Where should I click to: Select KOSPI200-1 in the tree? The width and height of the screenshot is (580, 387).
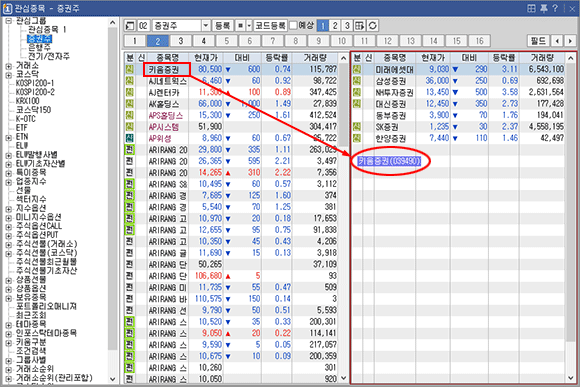pos(35,83)
